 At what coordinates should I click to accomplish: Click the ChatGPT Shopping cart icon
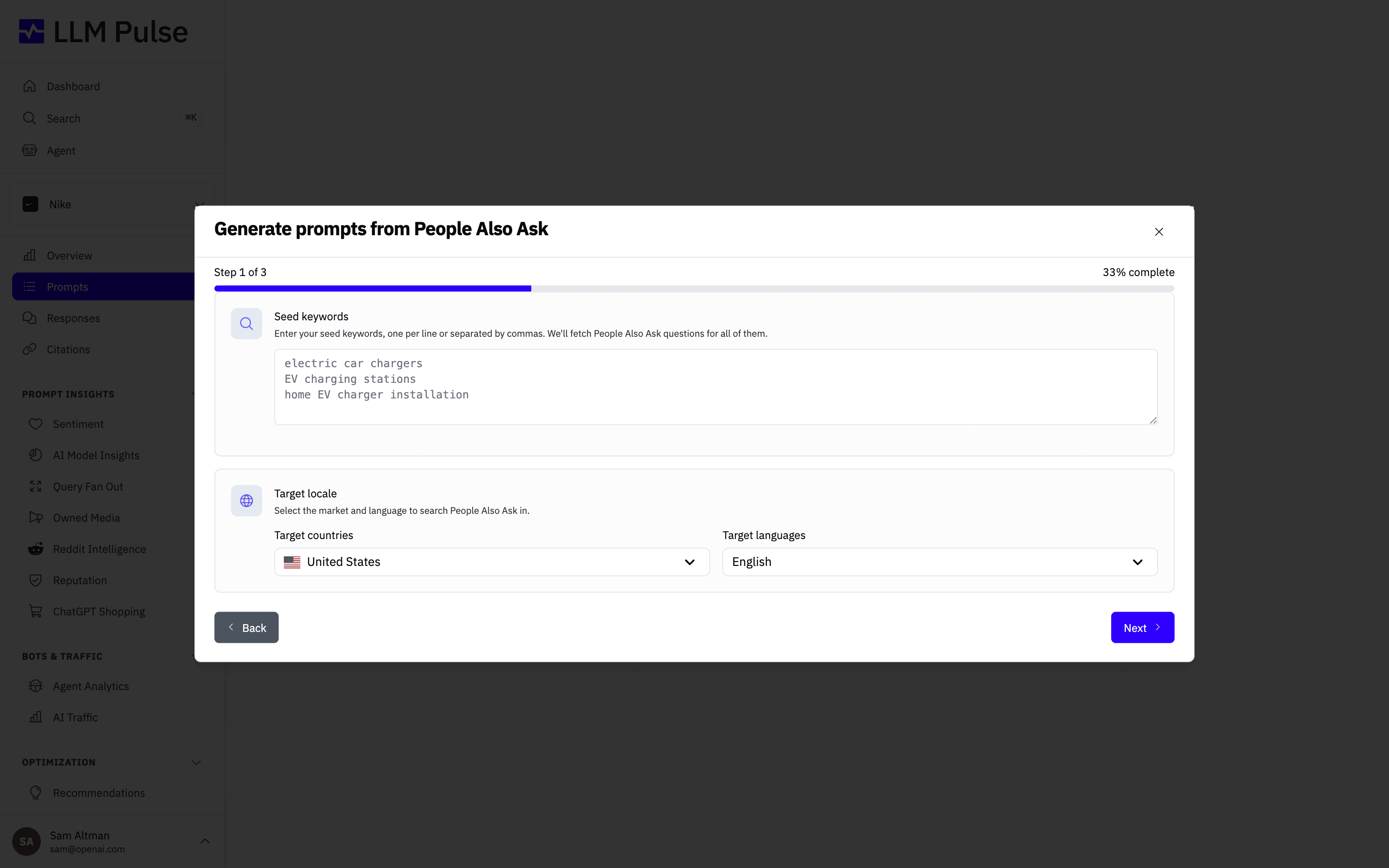tap(36, 612)
